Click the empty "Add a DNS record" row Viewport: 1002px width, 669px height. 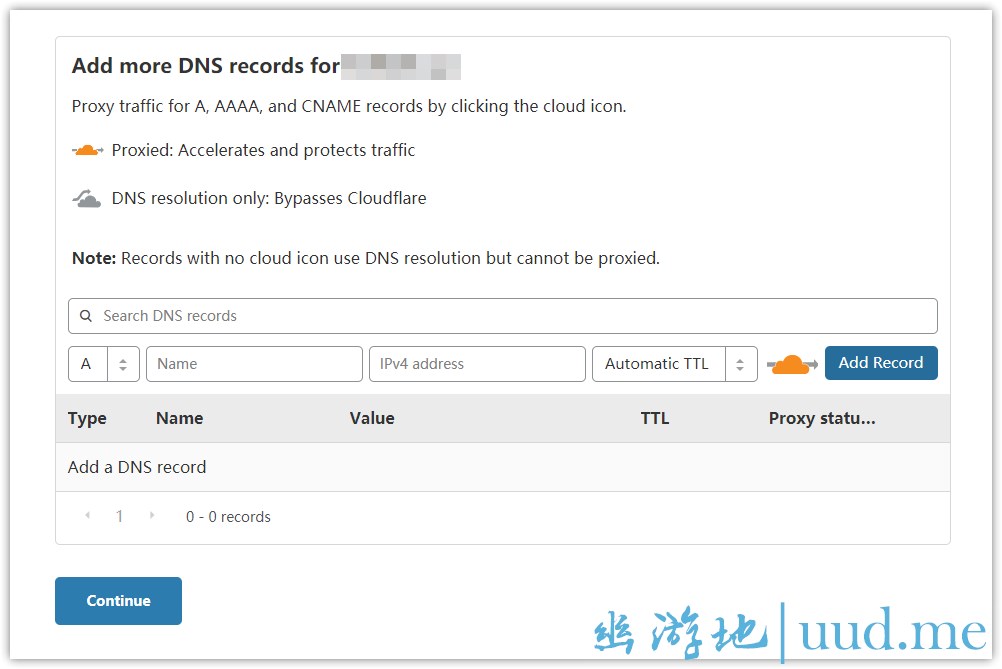click(137, 467)
